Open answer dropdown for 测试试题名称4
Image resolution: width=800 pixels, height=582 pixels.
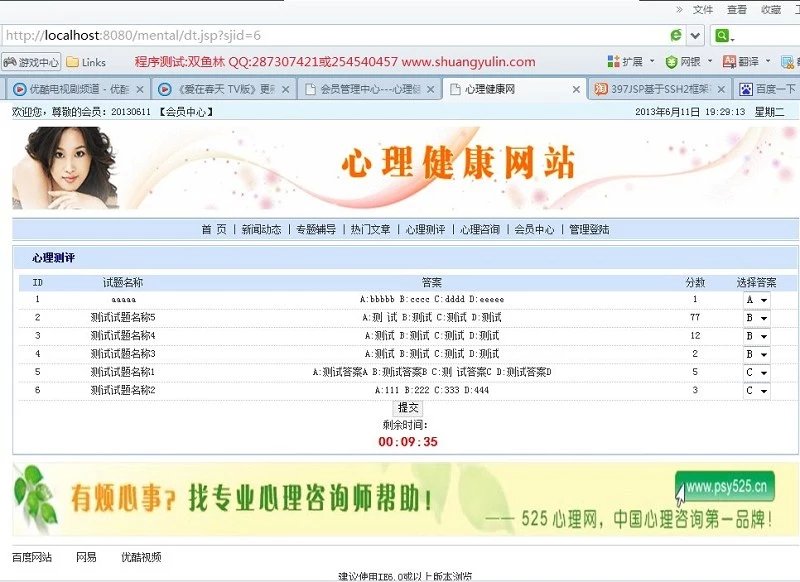pyautogui.click(x=757, y=336)
